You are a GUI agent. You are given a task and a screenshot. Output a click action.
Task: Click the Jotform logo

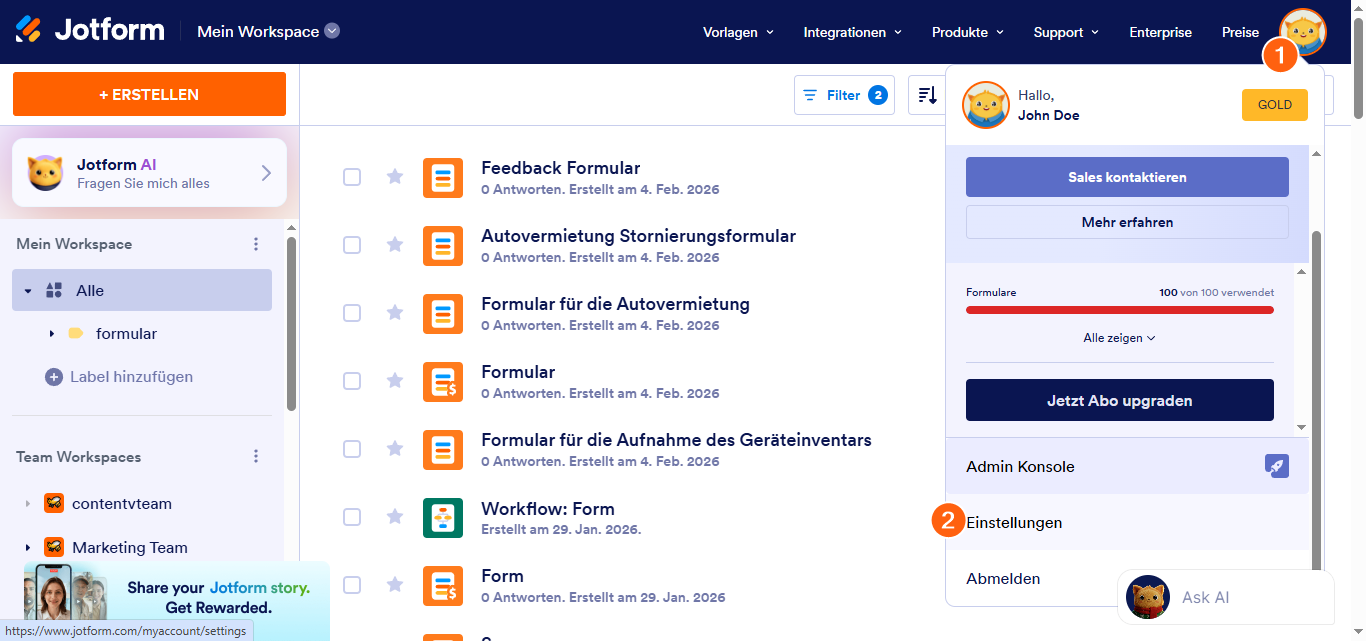(x=90, y=29)
